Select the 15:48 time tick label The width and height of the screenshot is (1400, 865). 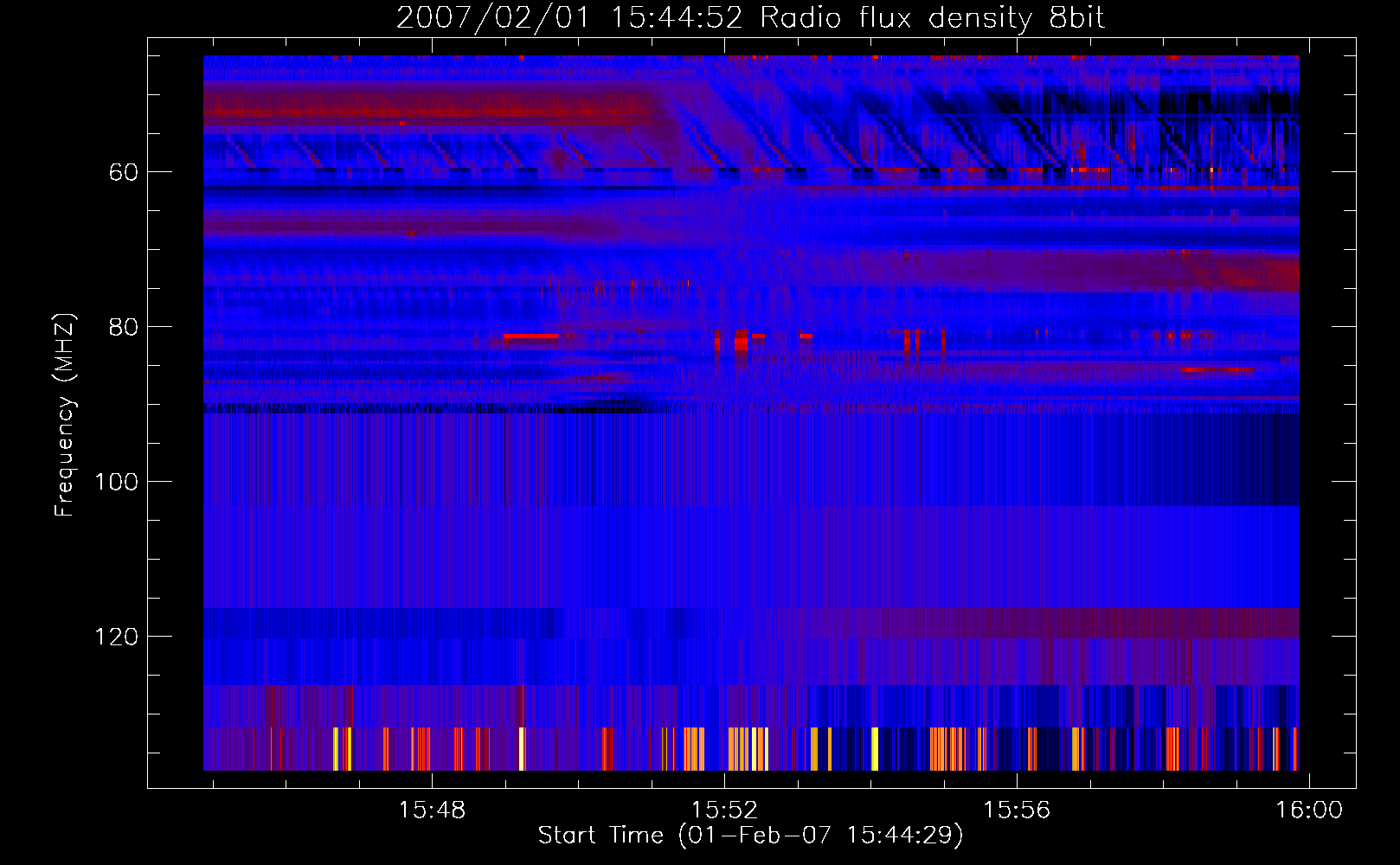431,810
